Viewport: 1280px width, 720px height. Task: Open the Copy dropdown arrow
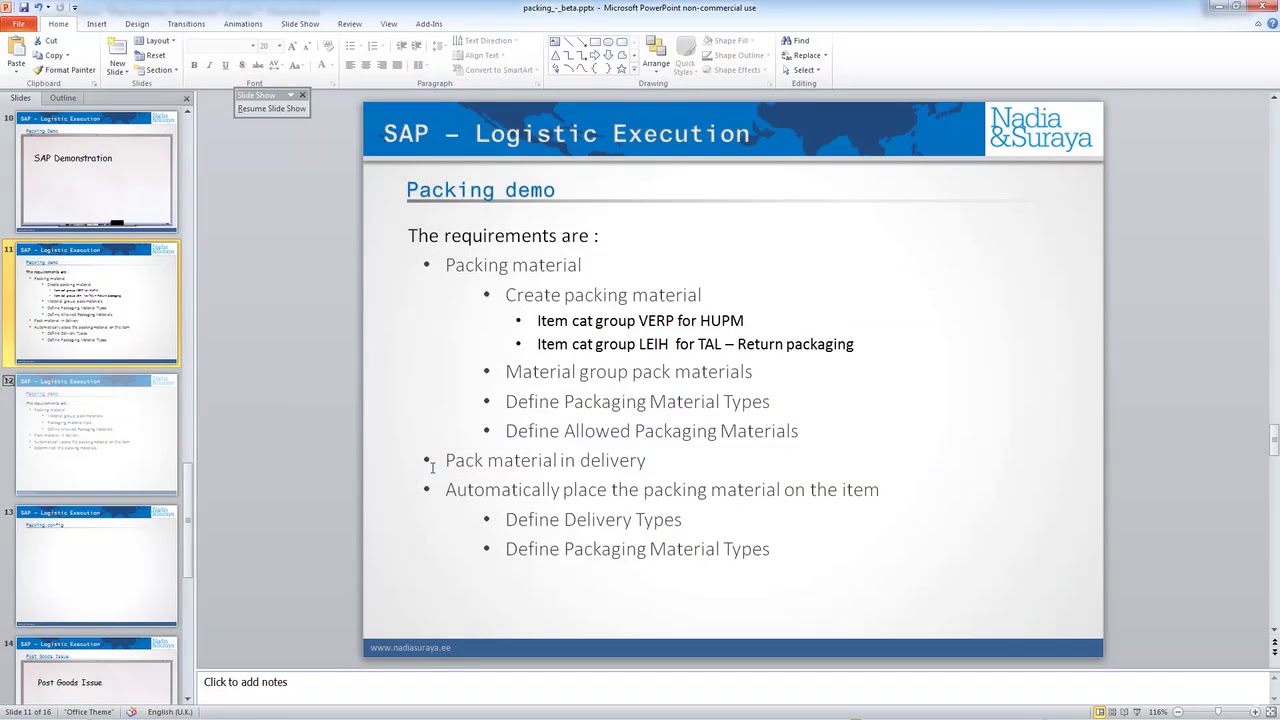pos(67,56)
